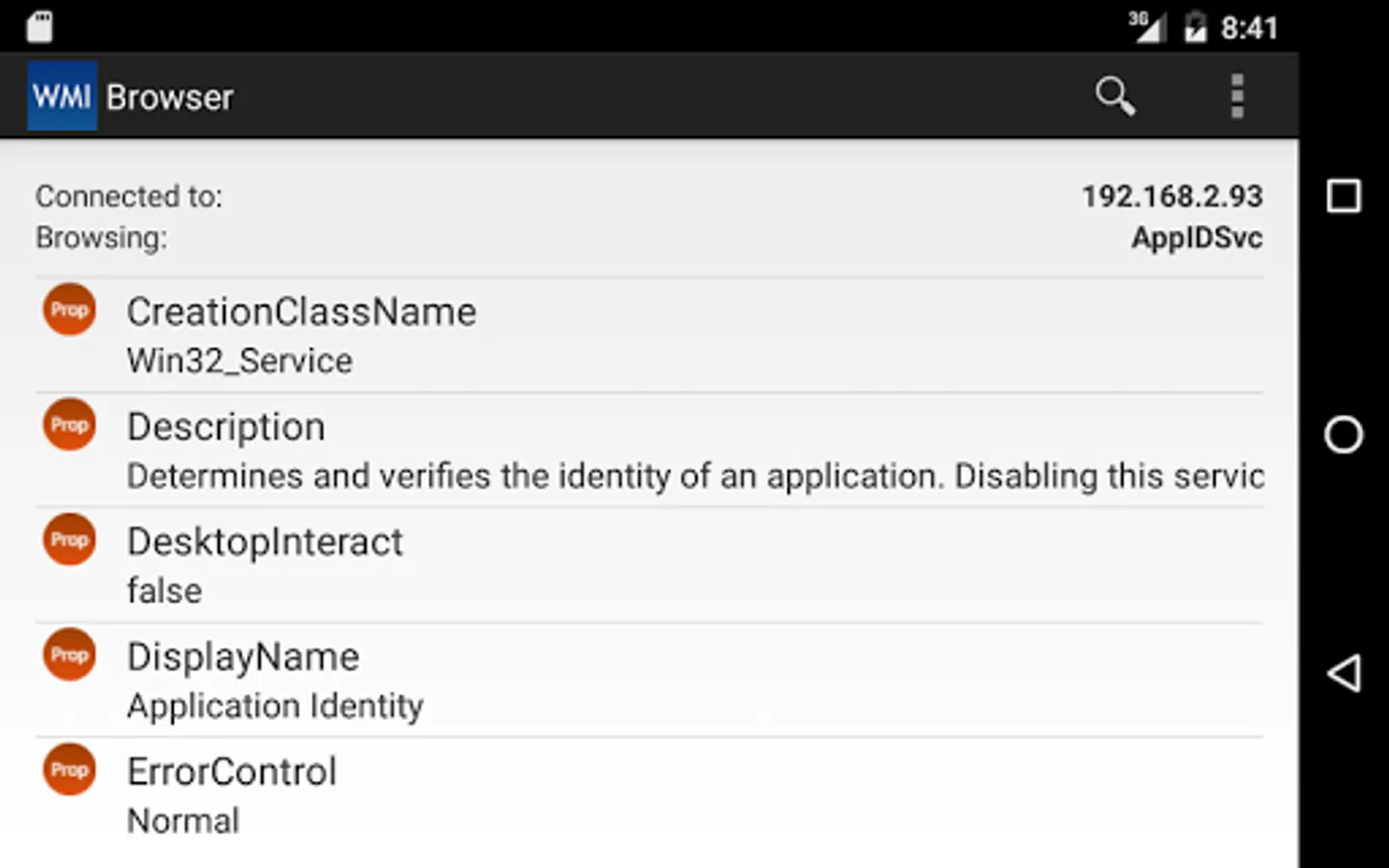Viewport: 1389px width, 868px height.
Task: Tap the recent apps square button
Action: tap(1344, 196)
